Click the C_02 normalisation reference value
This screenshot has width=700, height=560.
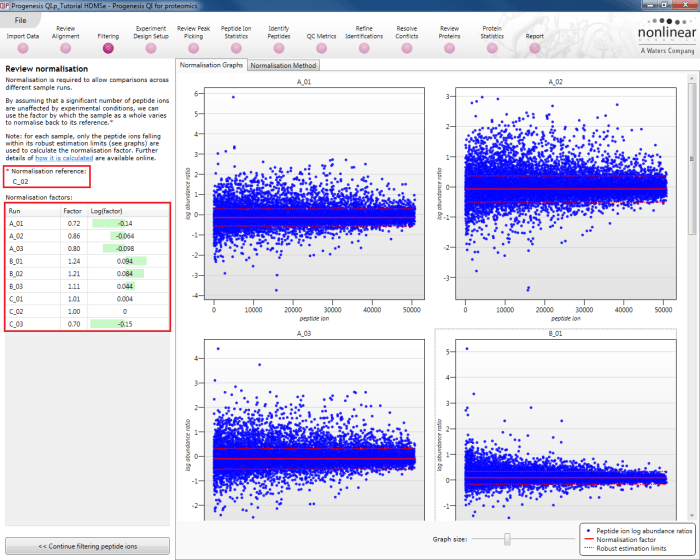point(21,181)
